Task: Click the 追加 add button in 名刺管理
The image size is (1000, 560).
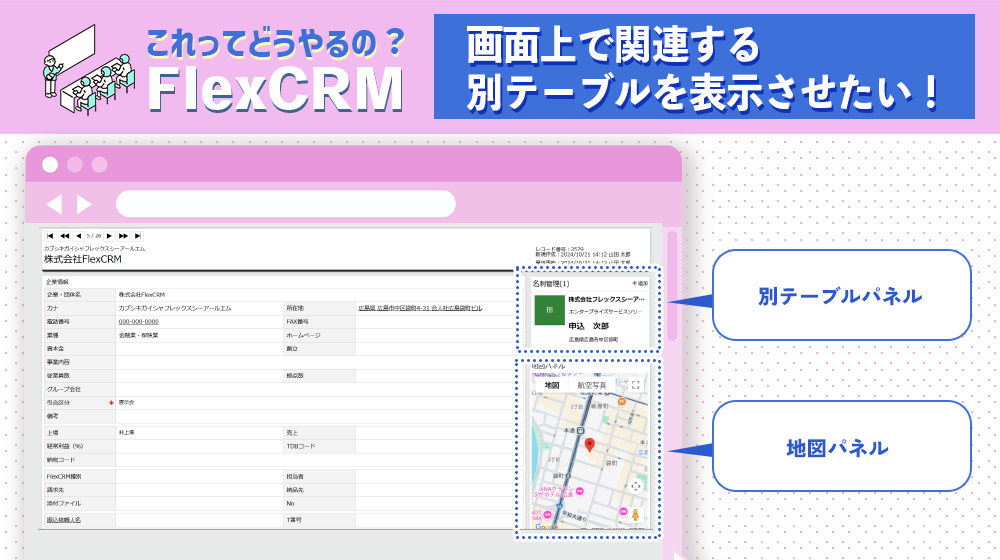Action: click(x=640, y=284)
